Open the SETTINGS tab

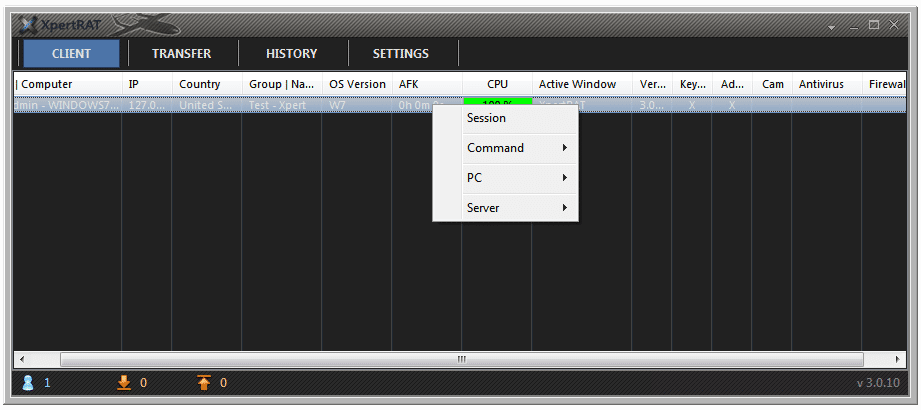coord(401,53)
